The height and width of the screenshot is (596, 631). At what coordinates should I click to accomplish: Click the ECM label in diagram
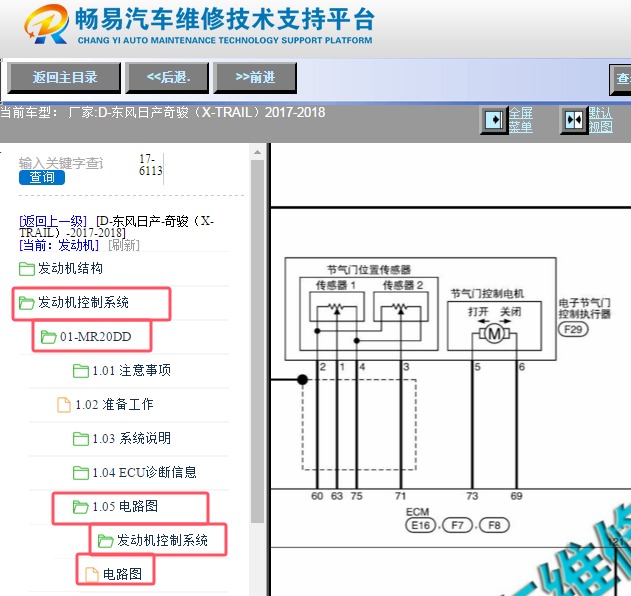click(417, 511)
